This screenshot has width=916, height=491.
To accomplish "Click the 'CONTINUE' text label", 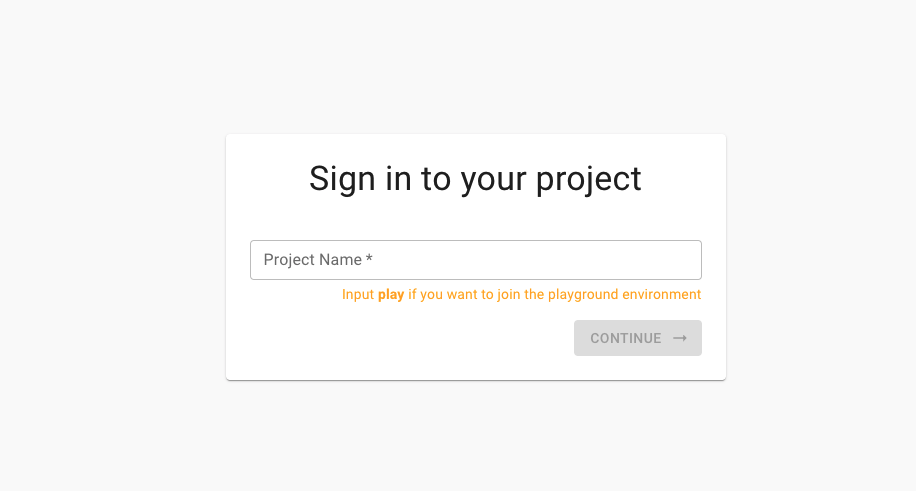I will coord(626,338).
